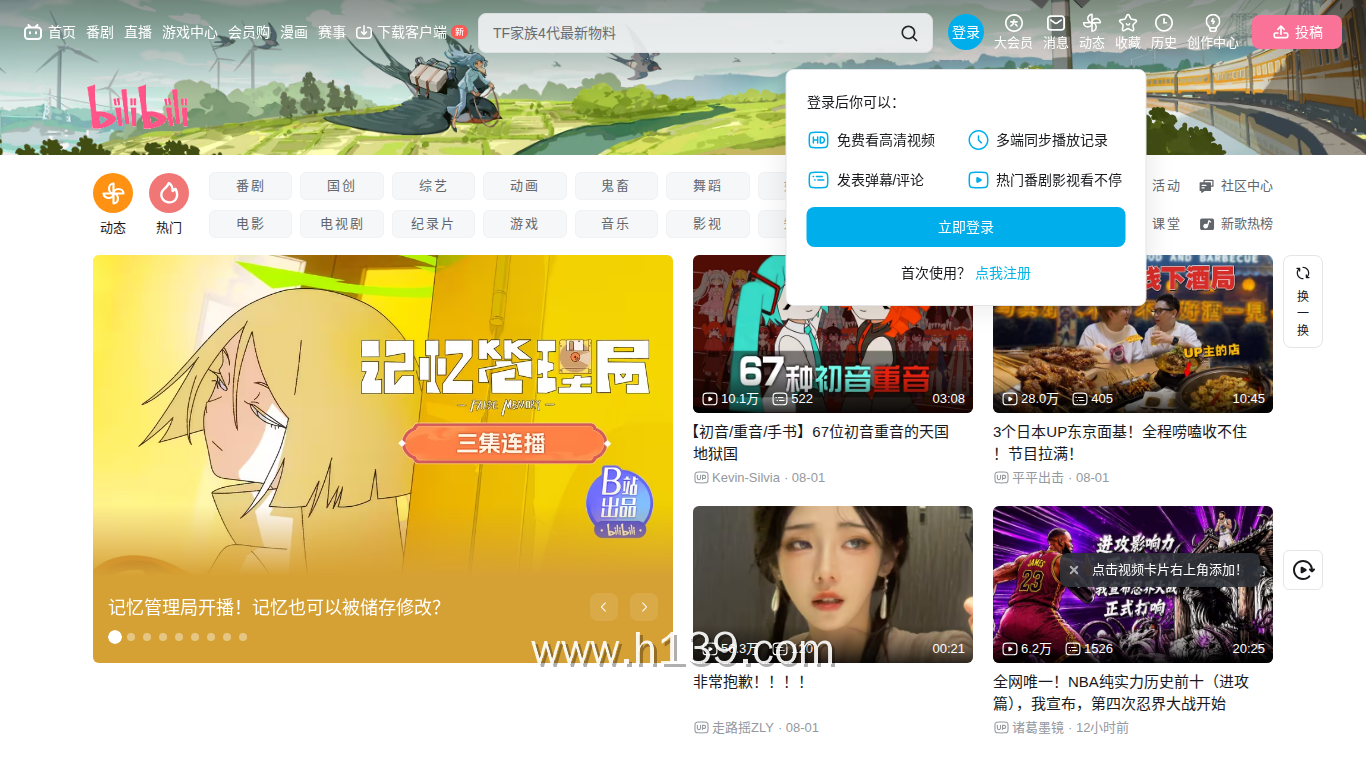The height and width of the screenshot is (768, 1366).
Task: Open title 全网唯一！NBA纯实力历史前十
Action: click(1121, 693)
